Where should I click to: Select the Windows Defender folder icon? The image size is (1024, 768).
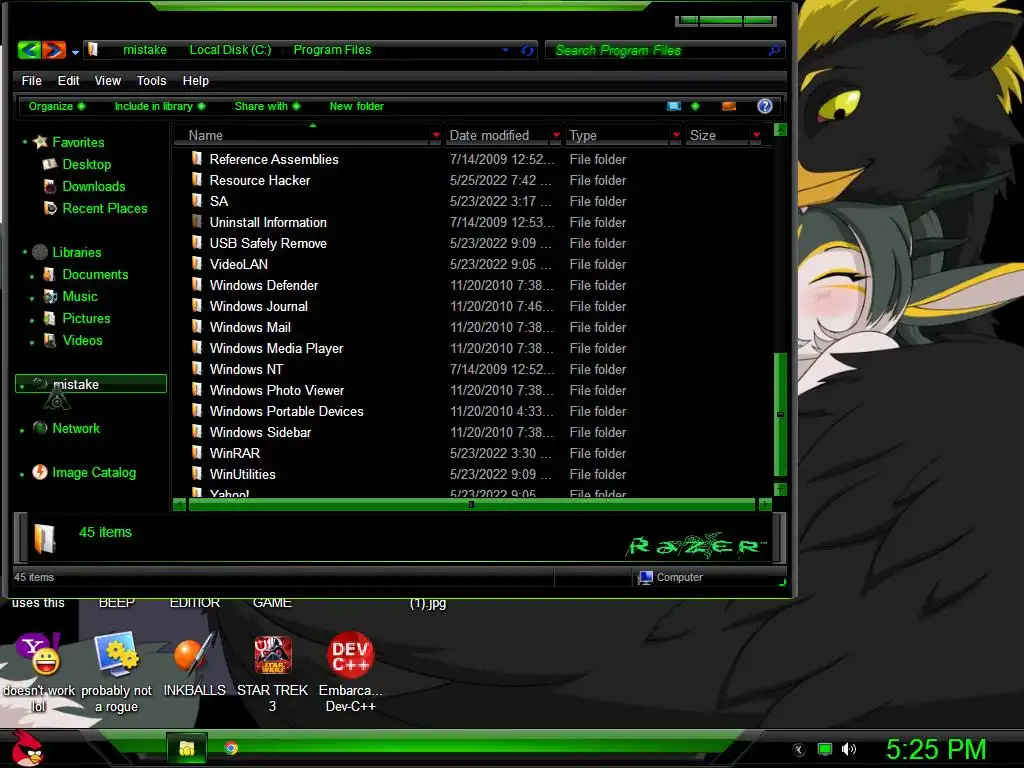coord(197,285)
